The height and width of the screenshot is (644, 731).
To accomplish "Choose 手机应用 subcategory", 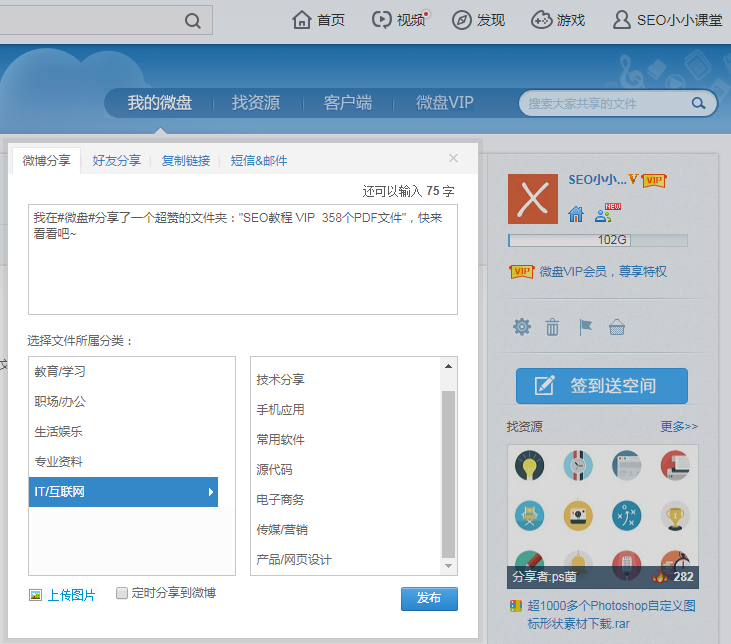I will coord(280,409).
